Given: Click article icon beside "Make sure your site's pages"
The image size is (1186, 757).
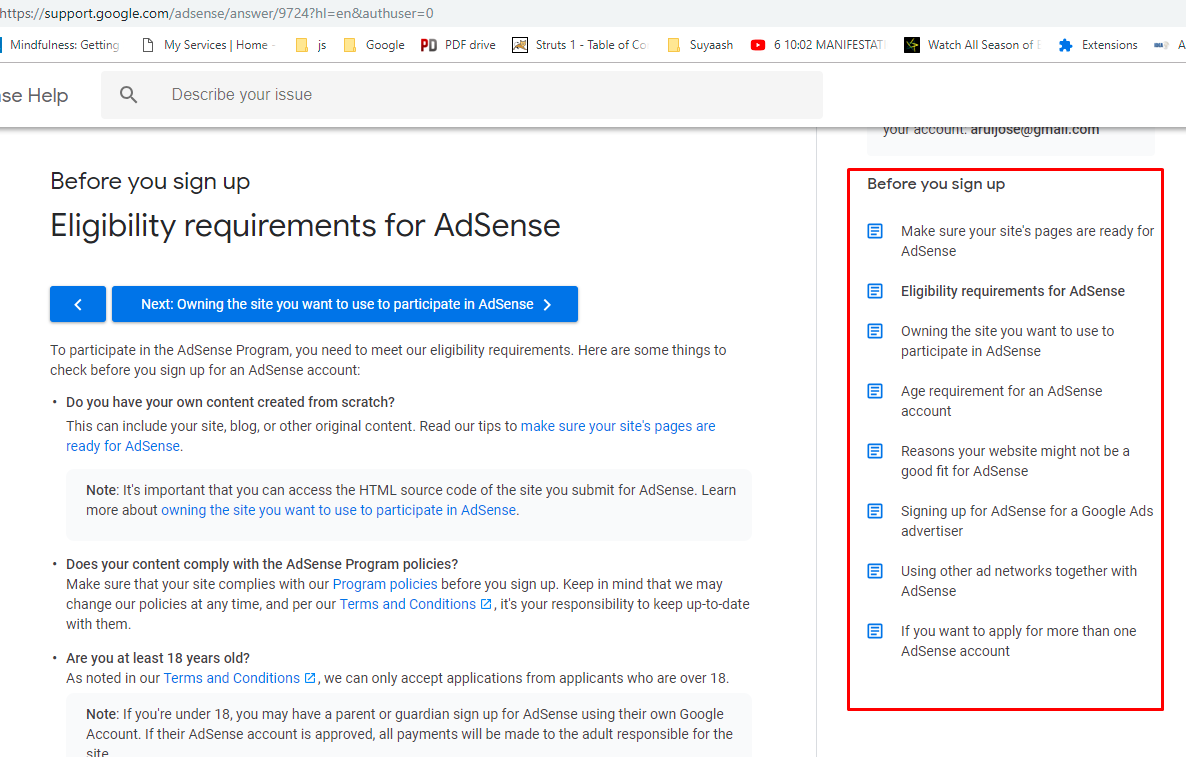Looking at the screenshot, I should click(875, 231).
